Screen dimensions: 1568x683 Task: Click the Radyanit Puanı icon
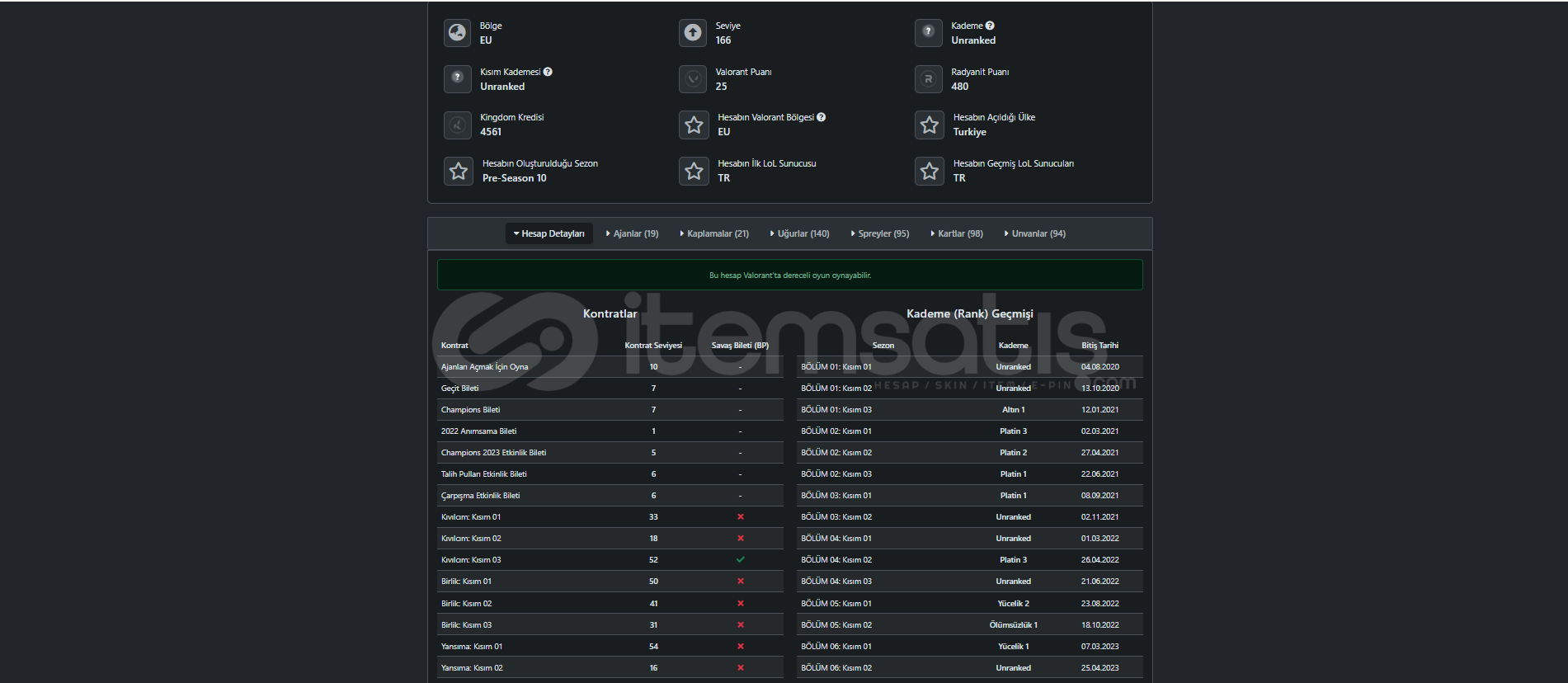(x=929, y=79)
